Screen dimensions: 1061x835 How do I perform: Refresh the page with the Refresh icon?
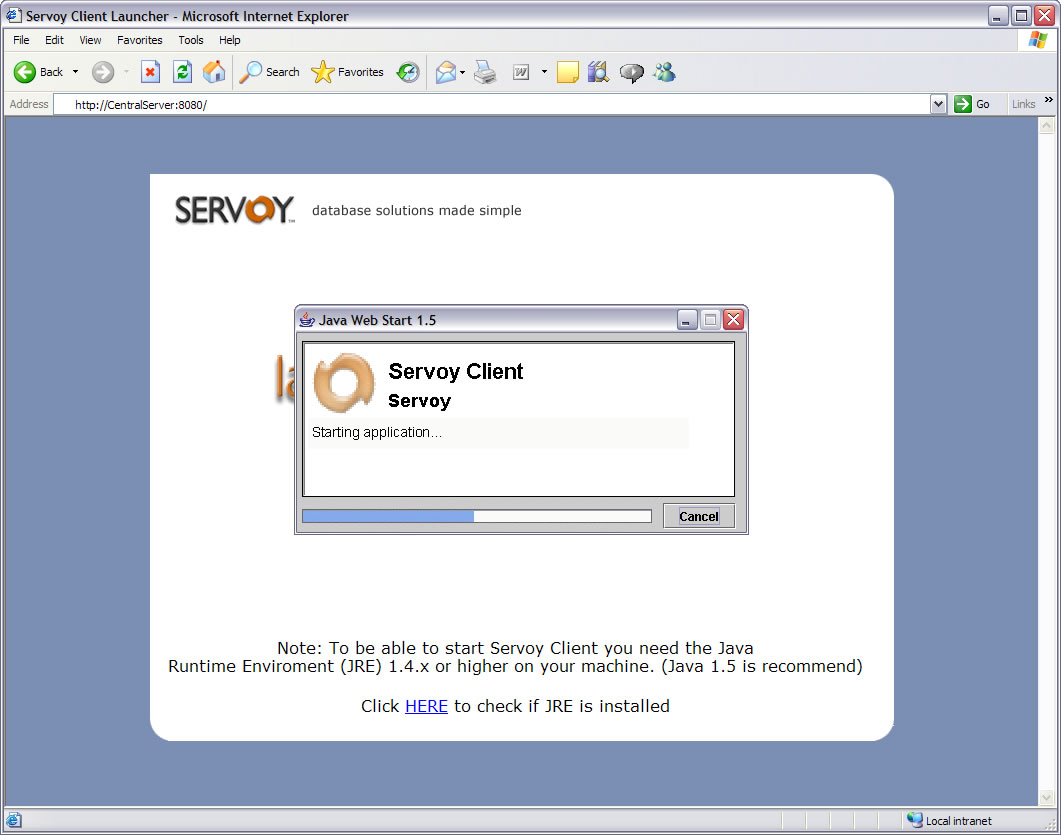[182, 72]
